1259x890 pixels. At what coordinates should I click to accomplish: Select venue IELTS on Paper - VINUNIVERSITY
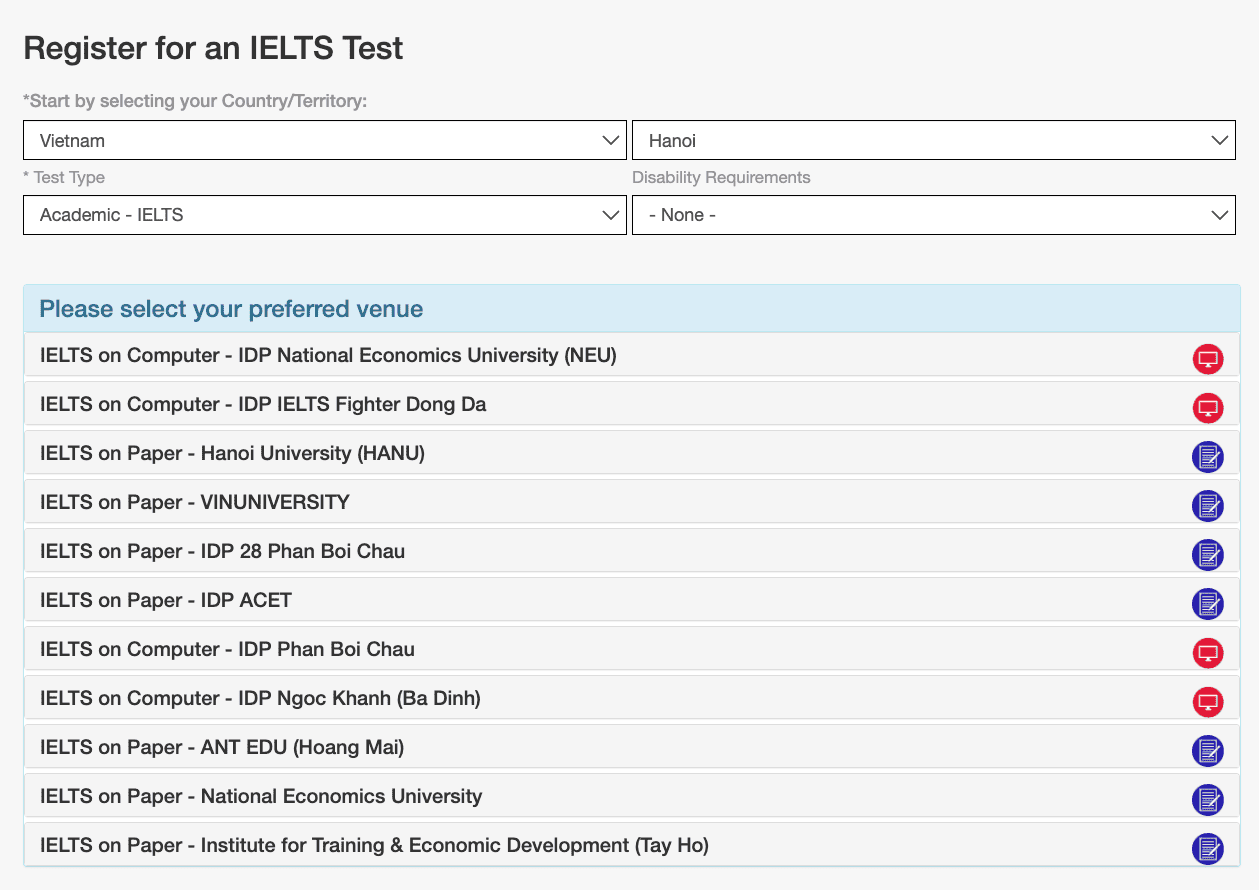195,502
